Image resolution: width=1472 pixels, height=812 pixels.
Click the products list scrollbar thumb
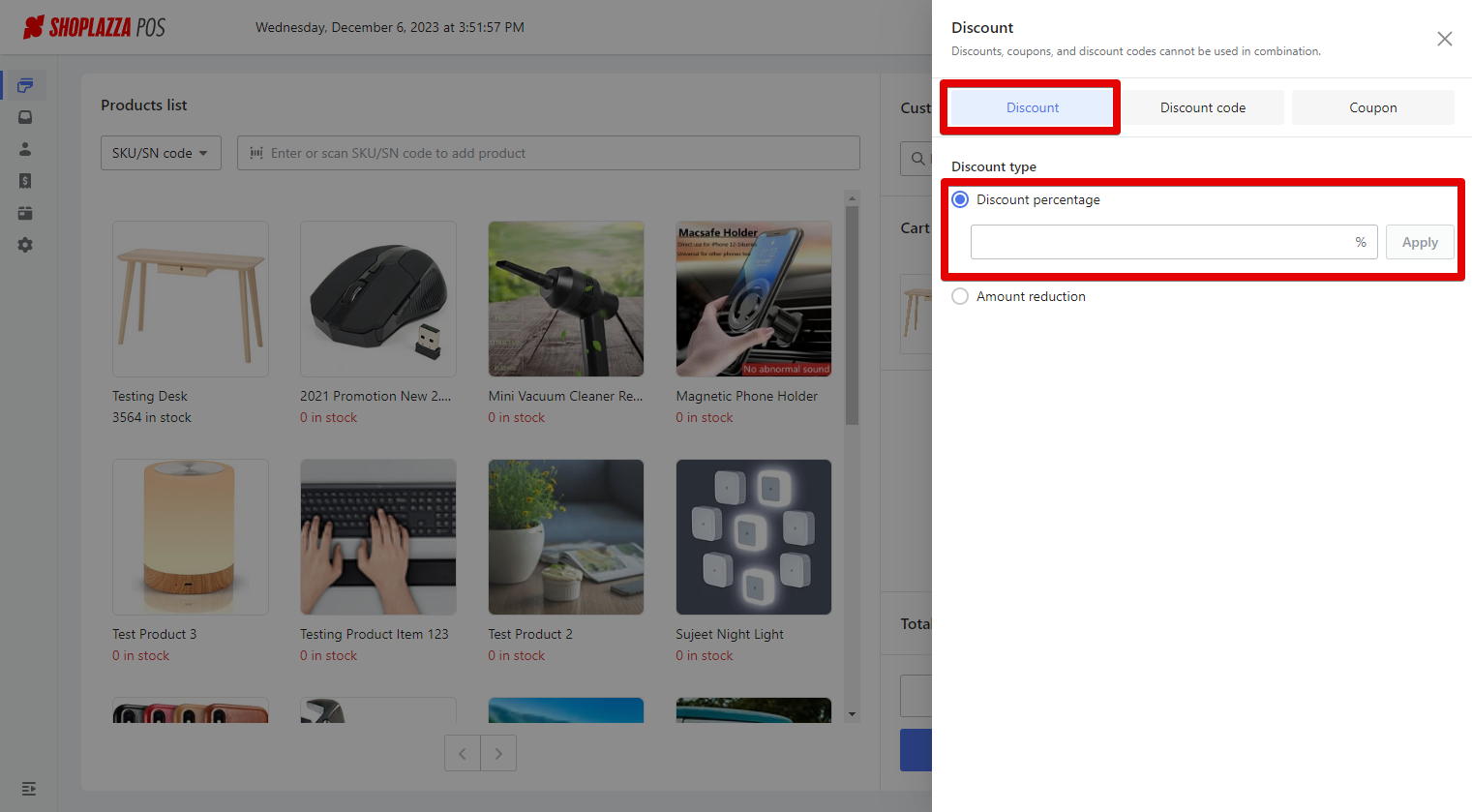[x=852, y=316]
